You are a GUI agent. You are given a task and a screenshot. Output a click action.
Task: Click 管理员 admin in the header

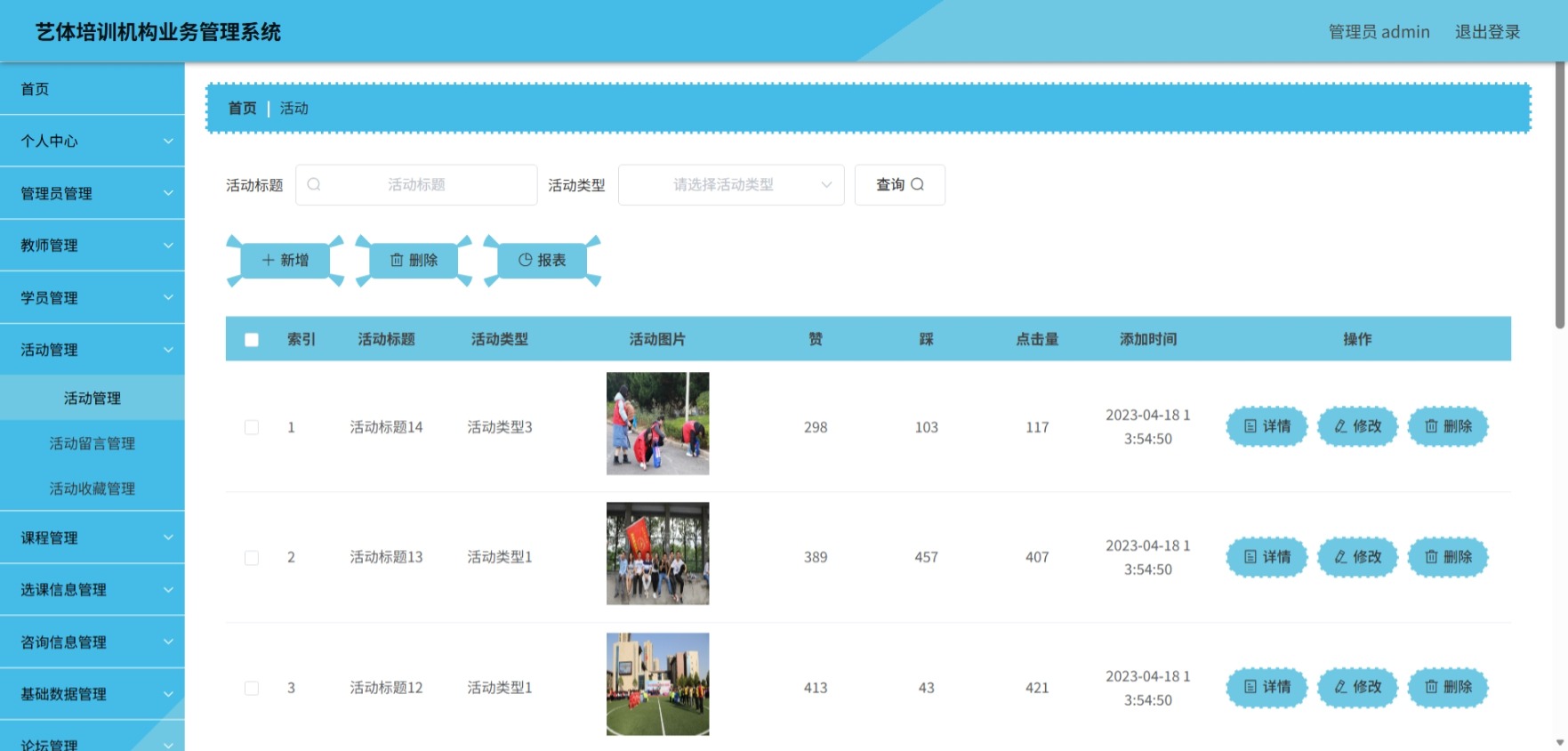[x=1379, y=32]
